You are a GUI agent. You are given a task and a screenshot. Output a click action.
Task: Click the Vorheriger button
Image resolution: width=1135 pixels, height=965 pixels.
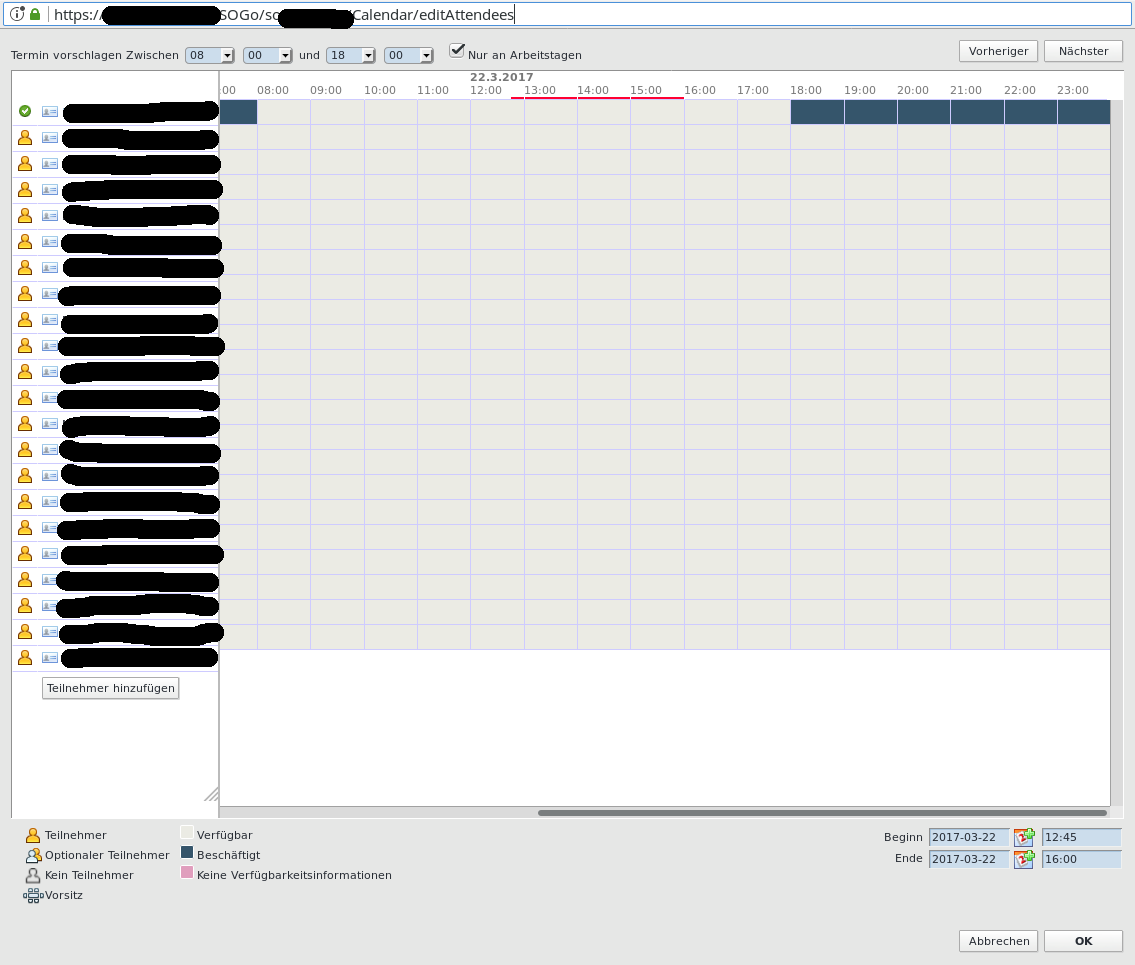point(998,51)
